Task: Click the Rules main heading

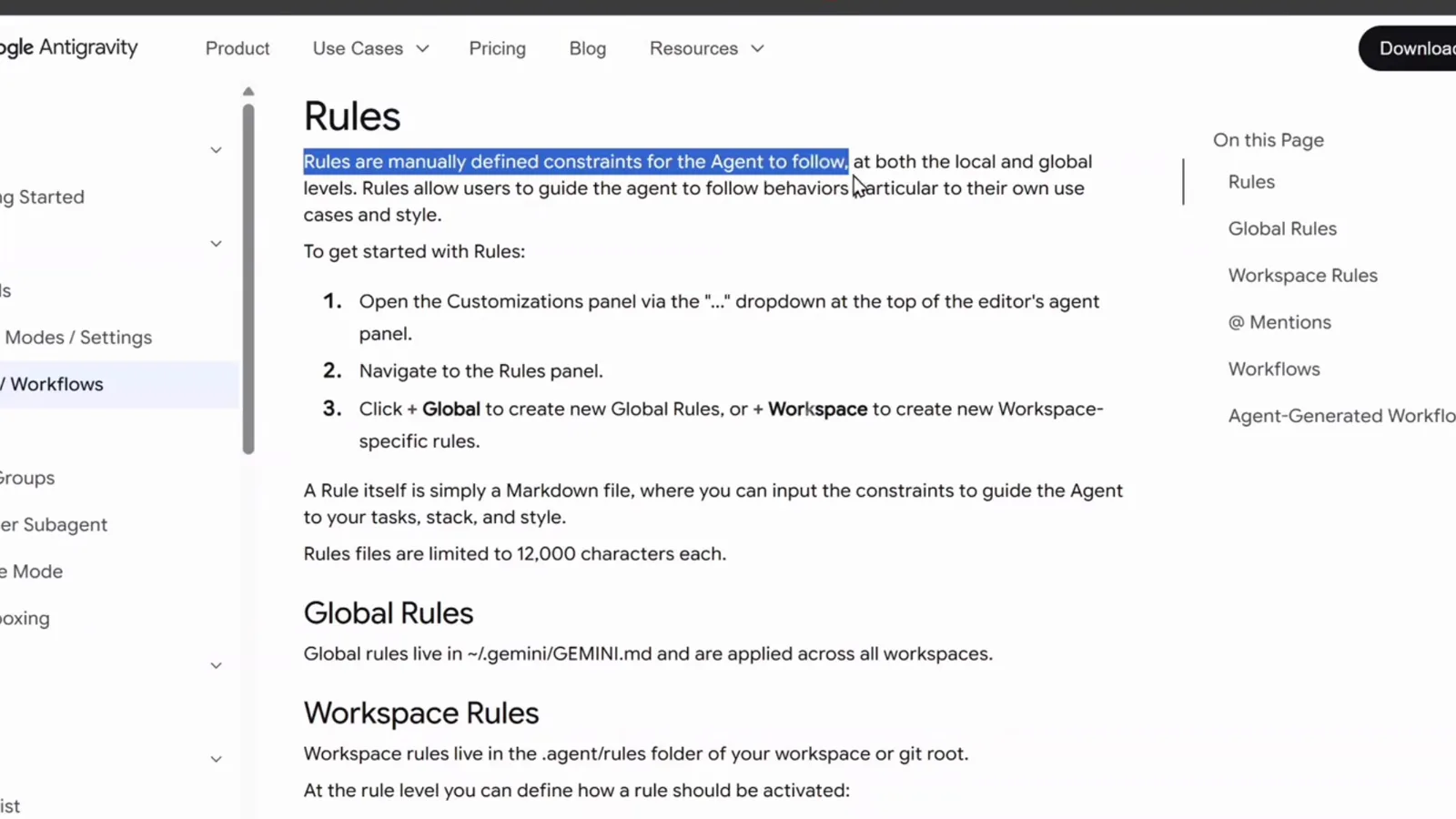Action: pos(352,116)
